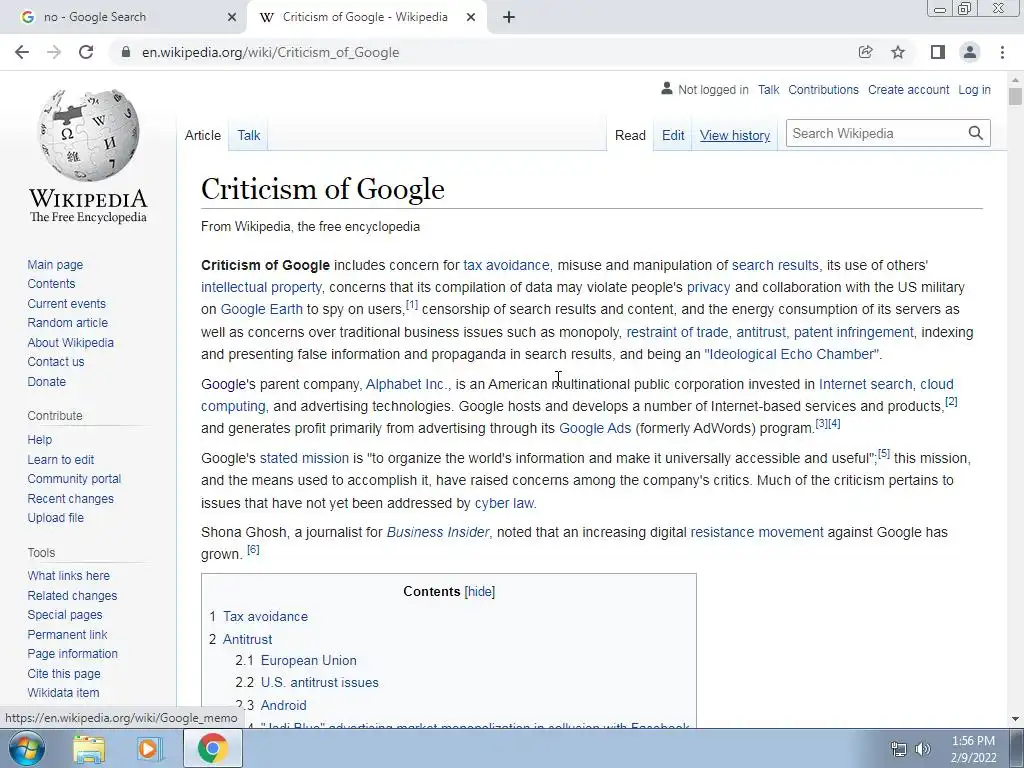Click the page vertical scrollbar thumb
This screenshot has width=1024, height=768.
[x=1015, y=97]
